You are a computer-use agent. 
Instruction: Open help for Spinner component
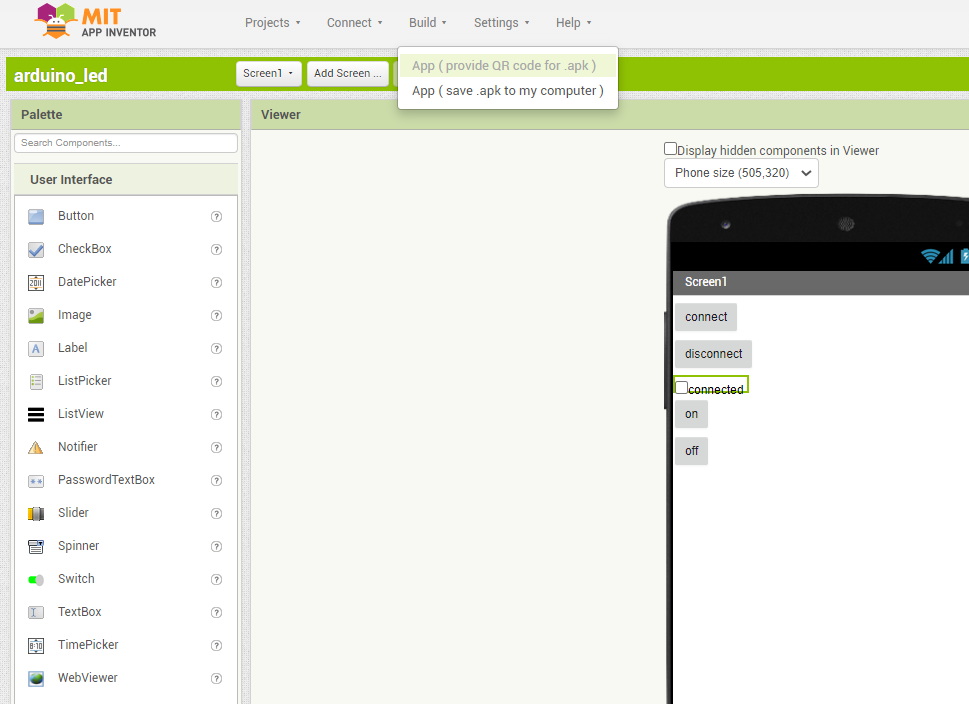tap(216, 546)
